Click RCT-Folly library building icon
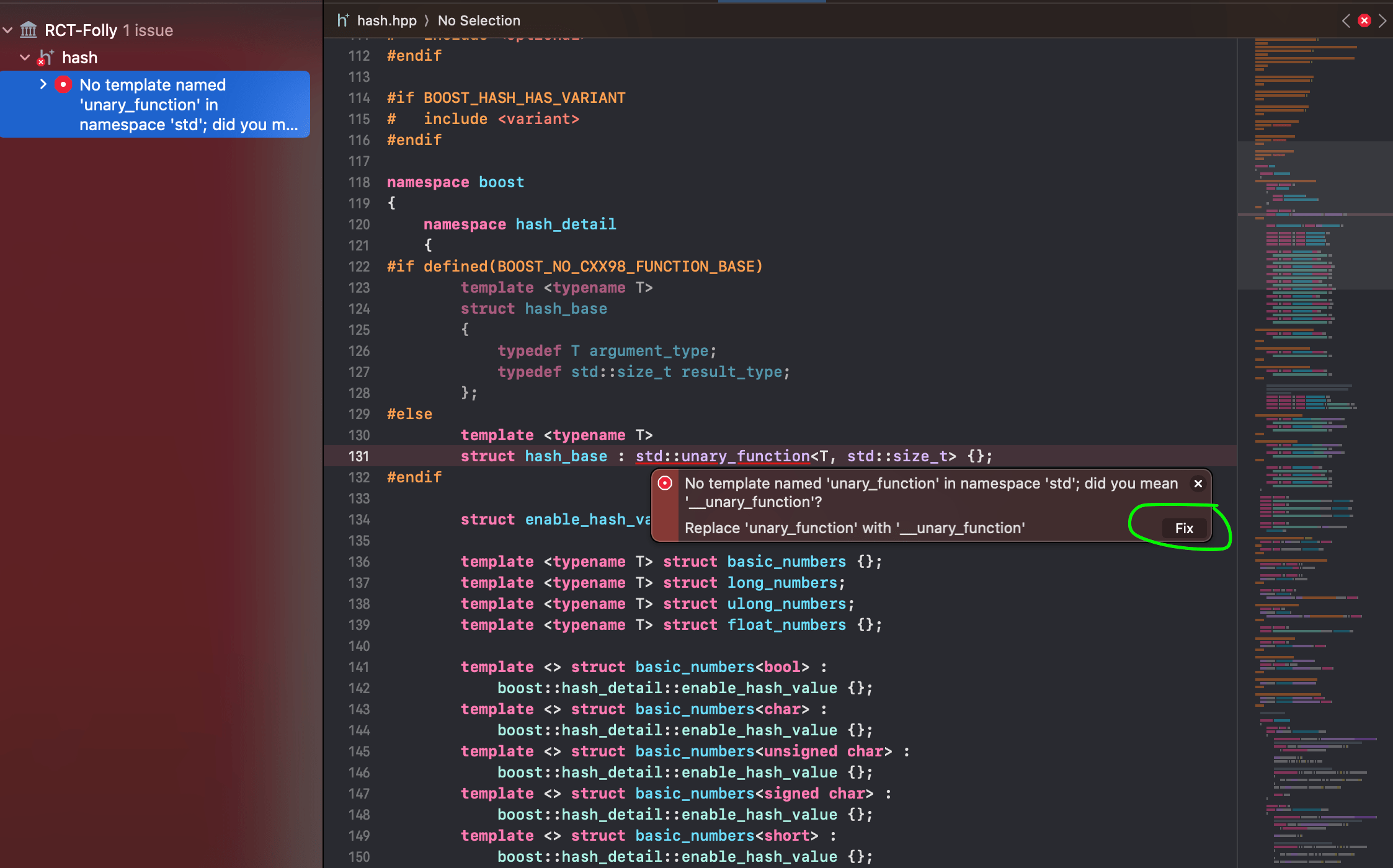Screen dimensions: 1393x868 pos(29,30)
